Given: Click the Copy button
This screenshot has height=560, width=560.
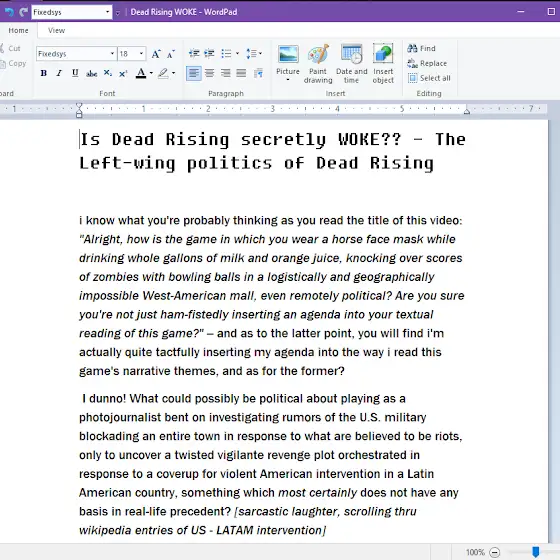Looking at the screenshot, I should click(x=13, y=63).
